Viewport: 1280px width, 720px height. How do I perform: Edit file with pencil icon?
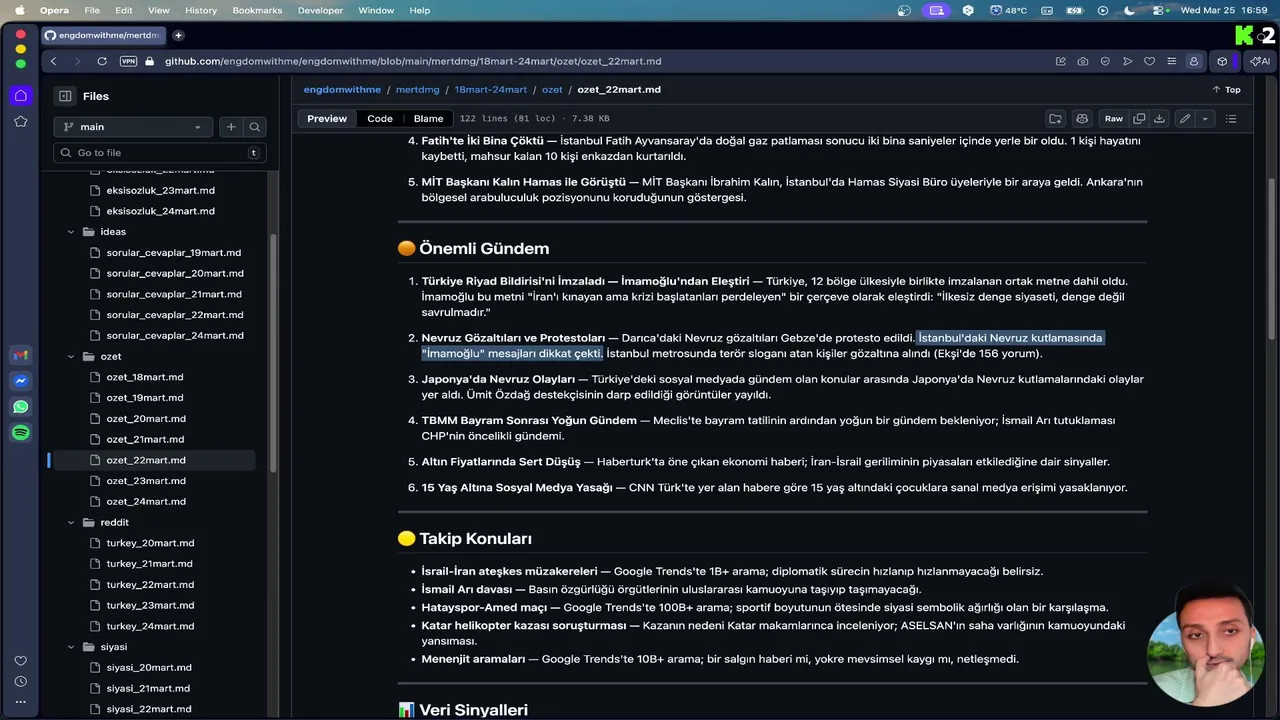tap(1185, 118)
